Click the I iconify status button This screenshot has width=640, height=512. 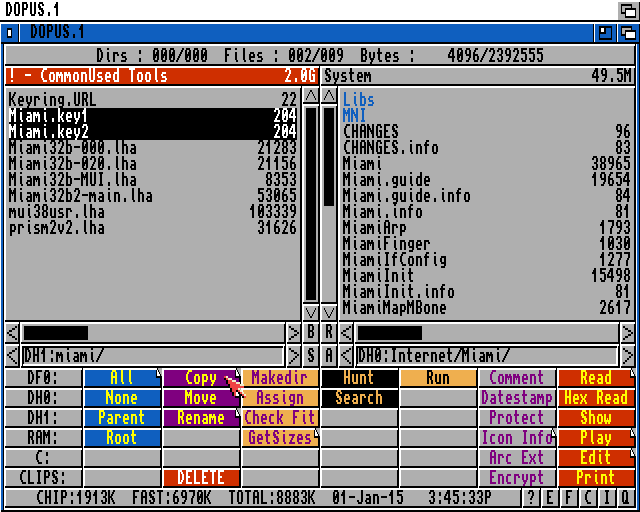click(606, 497)
